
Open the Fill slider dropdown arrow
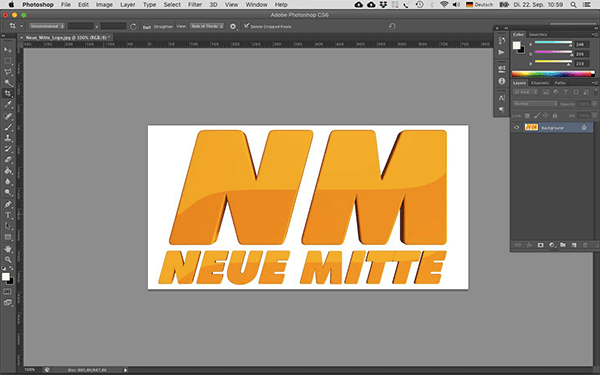click(x=594, y=115)
